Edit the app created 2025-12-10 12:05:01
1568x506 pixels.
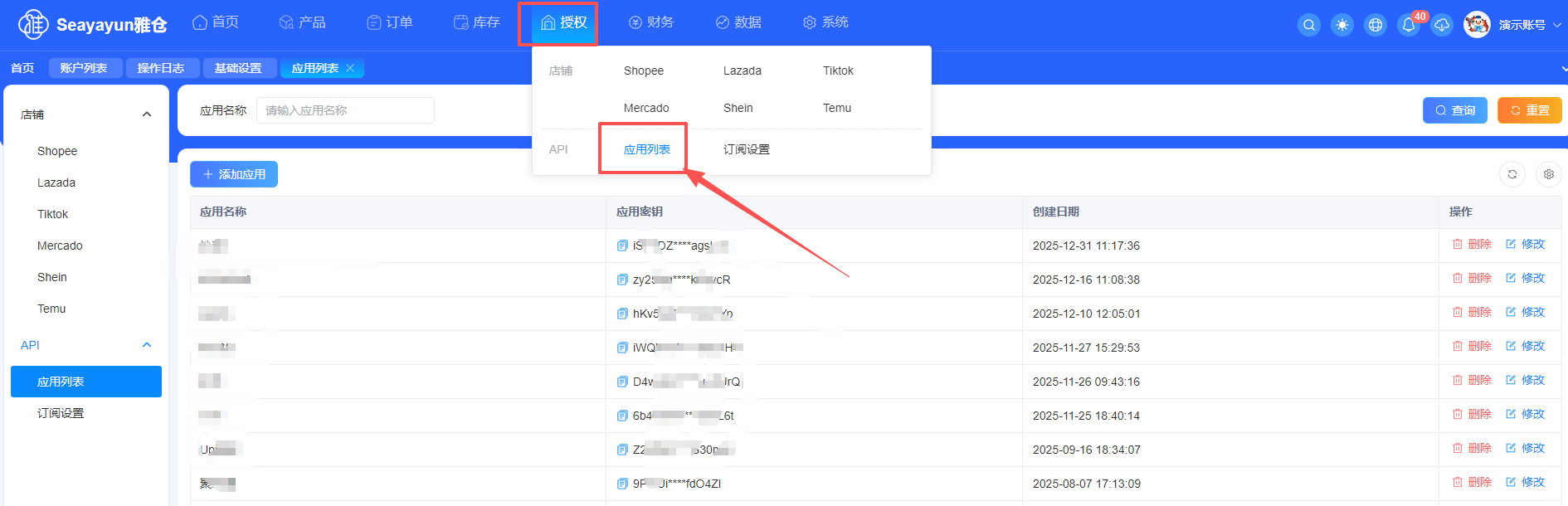(x=1525, y=312)
